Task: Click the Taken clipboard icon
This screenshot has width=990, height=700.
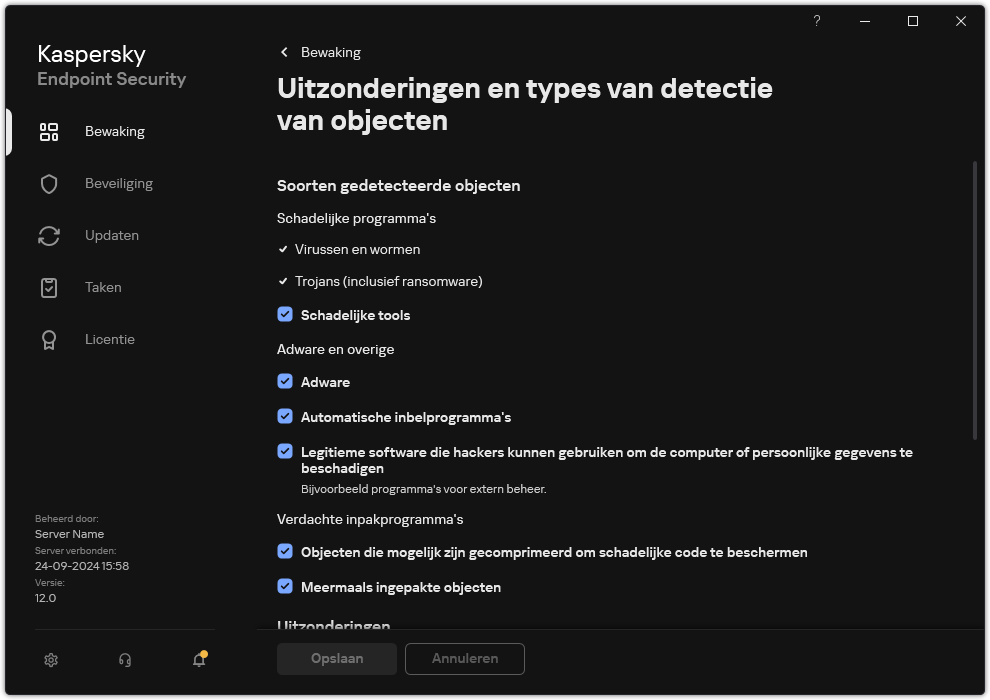Action: click(49, 287)
